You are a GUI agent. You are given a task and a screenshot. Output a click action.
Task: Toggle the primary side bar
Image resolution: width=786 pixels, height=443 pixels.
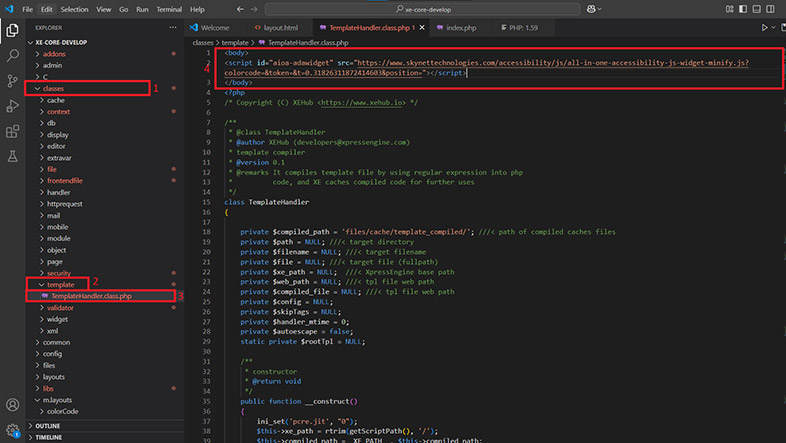[743, 9]
